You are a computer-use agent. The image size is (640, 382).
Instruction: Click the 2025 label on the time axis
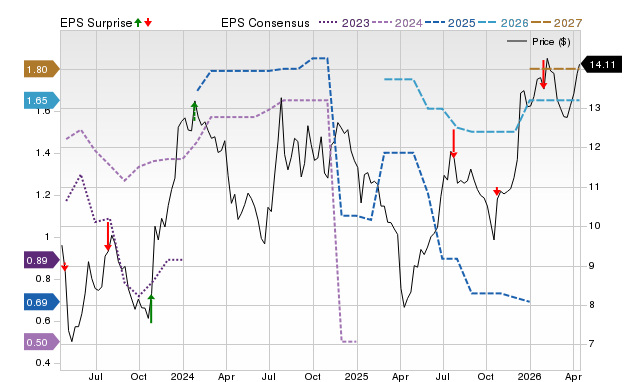point(356,376)
